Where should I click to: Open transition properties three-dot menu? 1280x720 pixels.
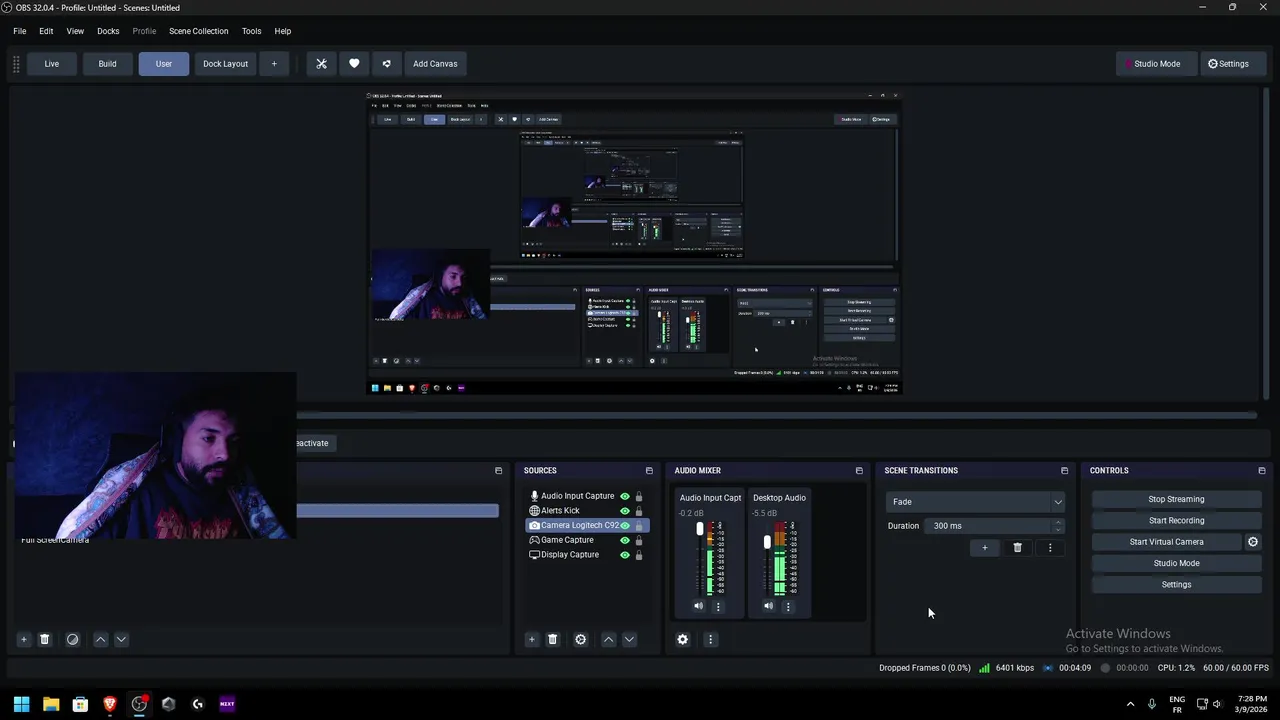[1049, 548]
